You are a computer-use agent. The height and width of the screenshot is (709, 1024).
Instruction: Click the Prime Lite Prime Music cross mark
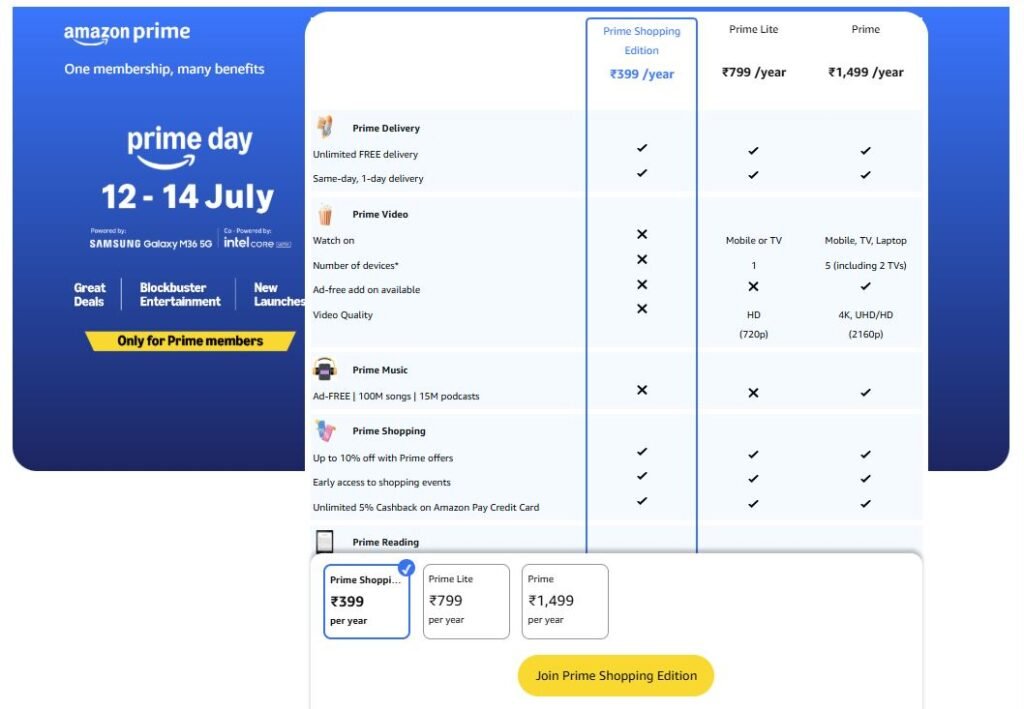754,392
